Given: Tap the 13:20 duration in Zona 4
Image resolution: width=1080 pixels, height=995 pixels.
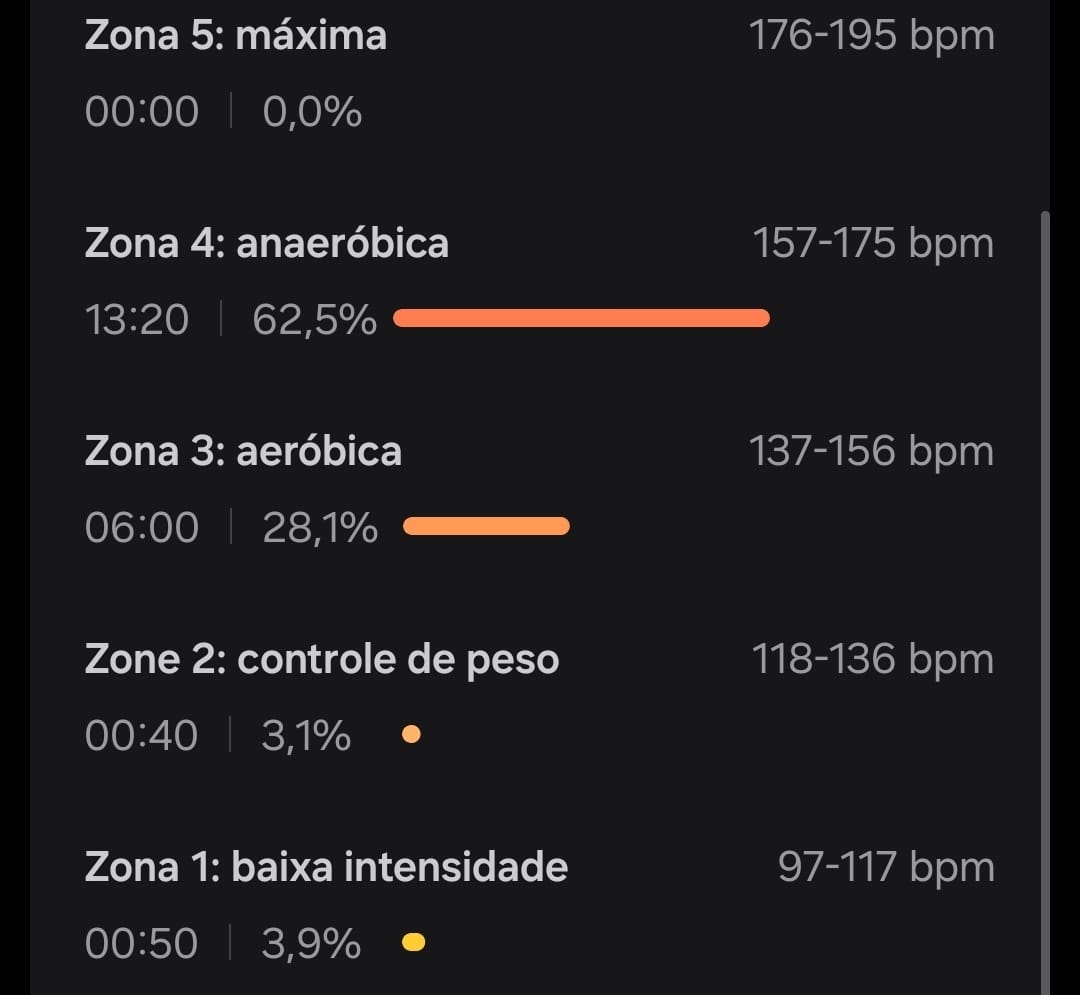Looking at the screenshot, I should point(136,320).
